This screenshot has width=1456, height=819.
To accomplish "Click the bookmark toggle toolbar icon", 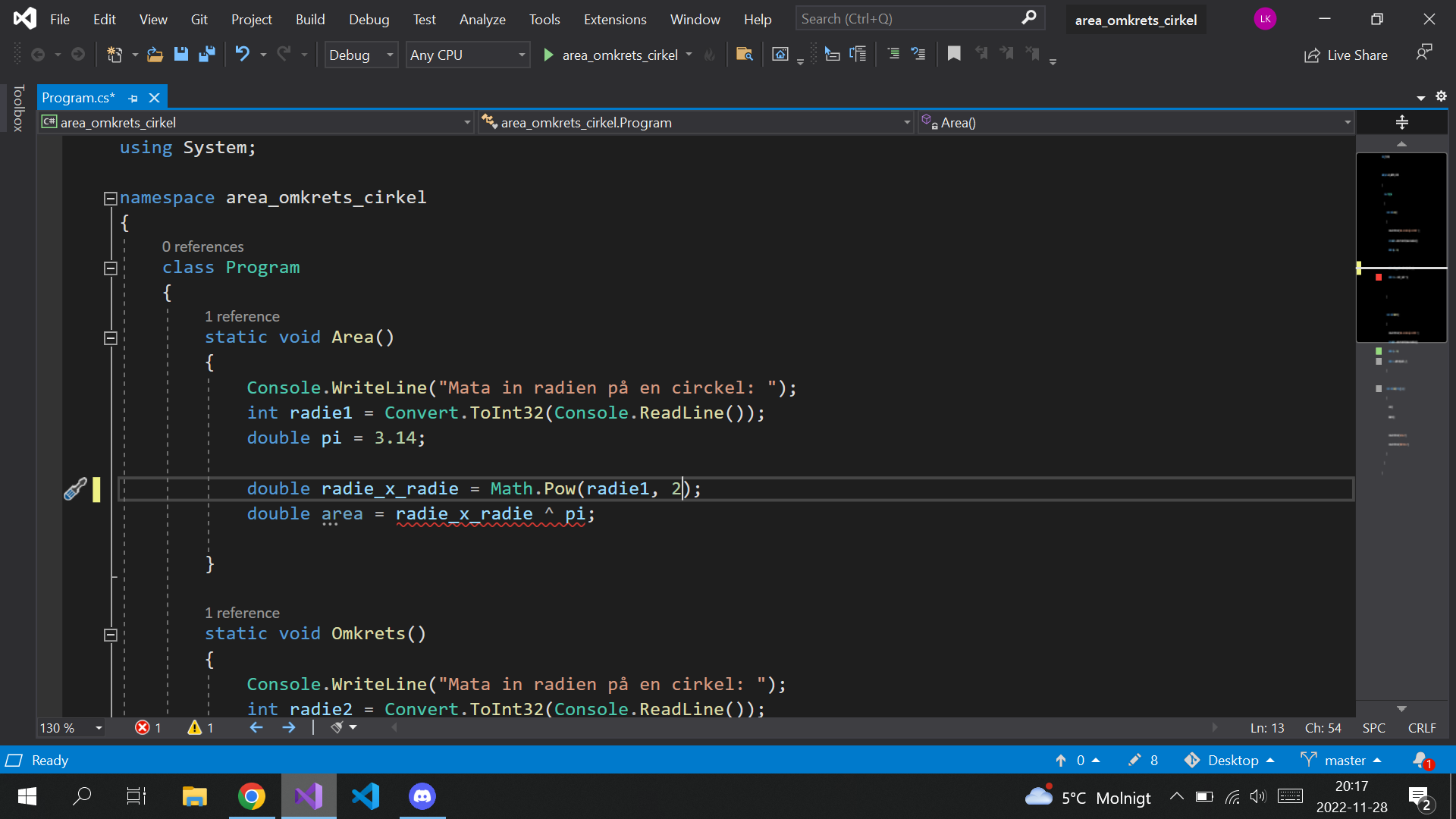I will [954, 54].
